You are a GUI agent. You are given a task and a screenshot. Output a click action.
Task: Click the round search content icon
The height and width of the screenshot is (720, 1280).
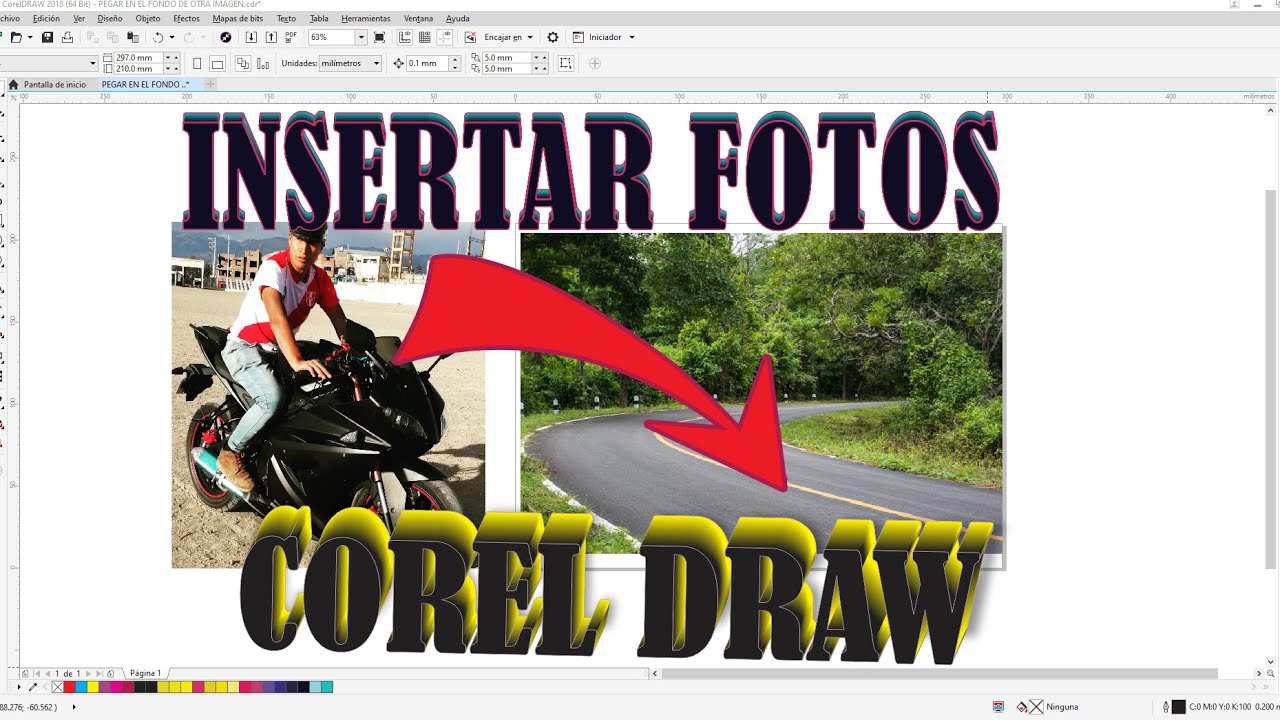point(225,37)
